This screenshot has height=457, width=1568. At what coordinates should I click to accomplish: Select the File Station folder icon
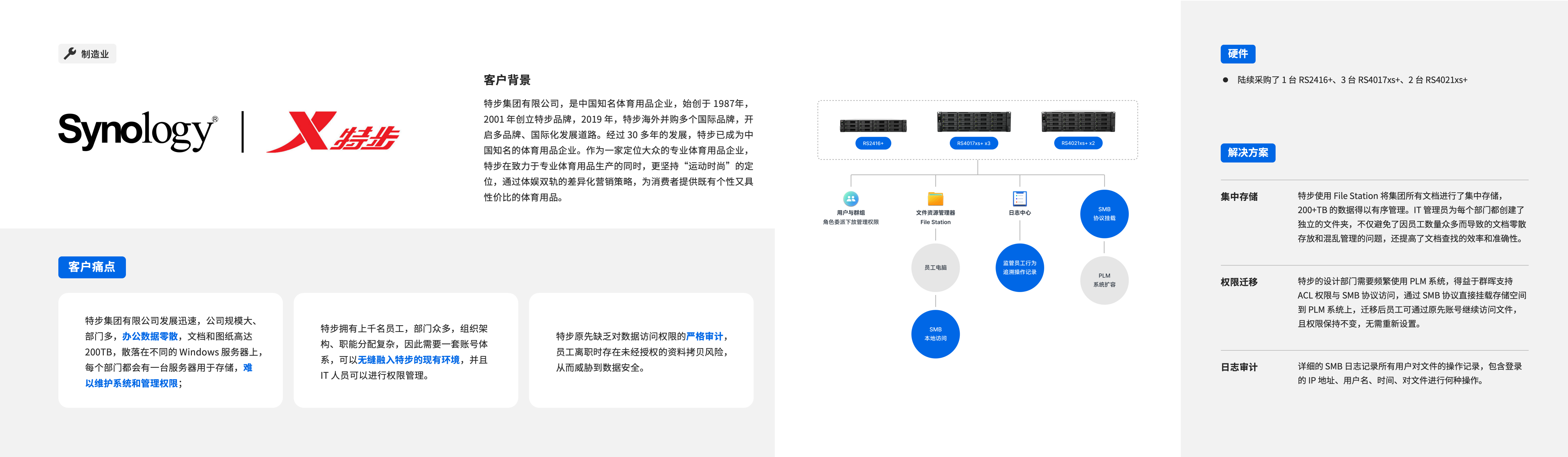[x=935, y=199]
